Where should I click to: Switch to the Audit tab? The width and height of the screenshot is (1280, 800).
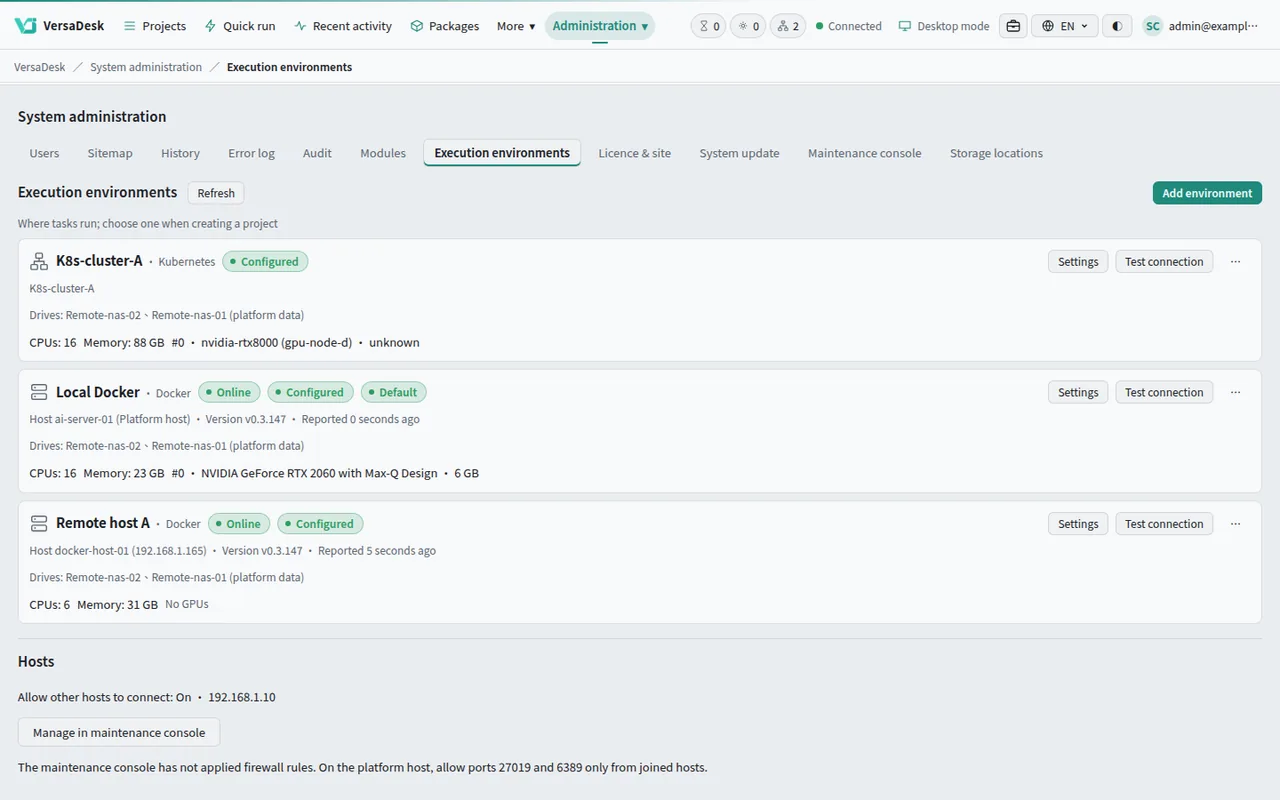click(317, 153)
